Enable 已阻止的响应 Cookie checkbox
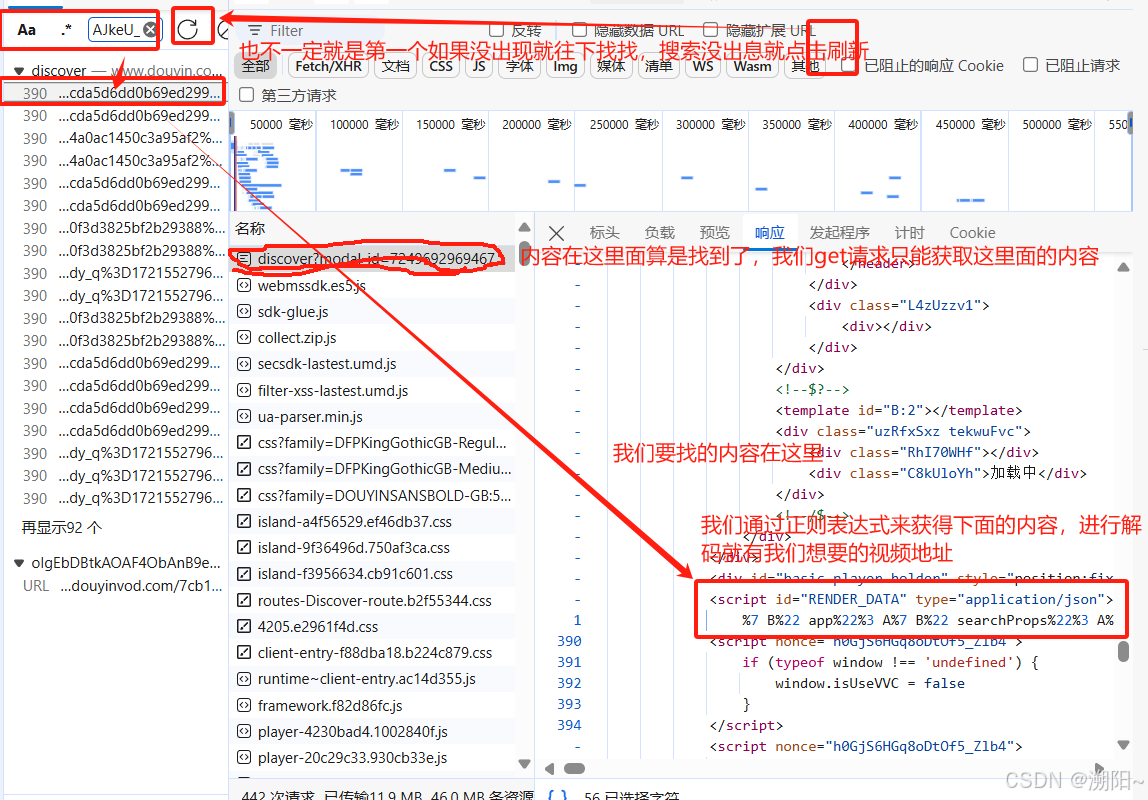 pyautogui.click(x=849, y=65)
